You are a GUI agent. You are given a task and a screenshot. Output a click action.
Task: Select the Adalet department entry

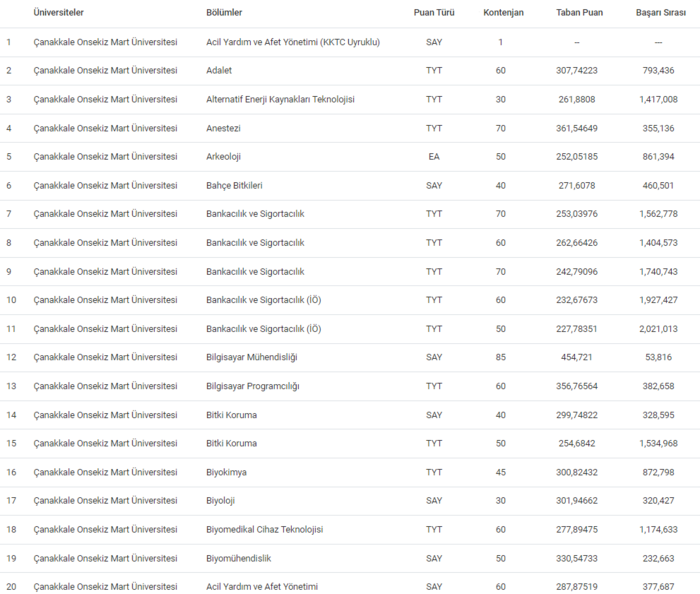[x=221, y=71]
